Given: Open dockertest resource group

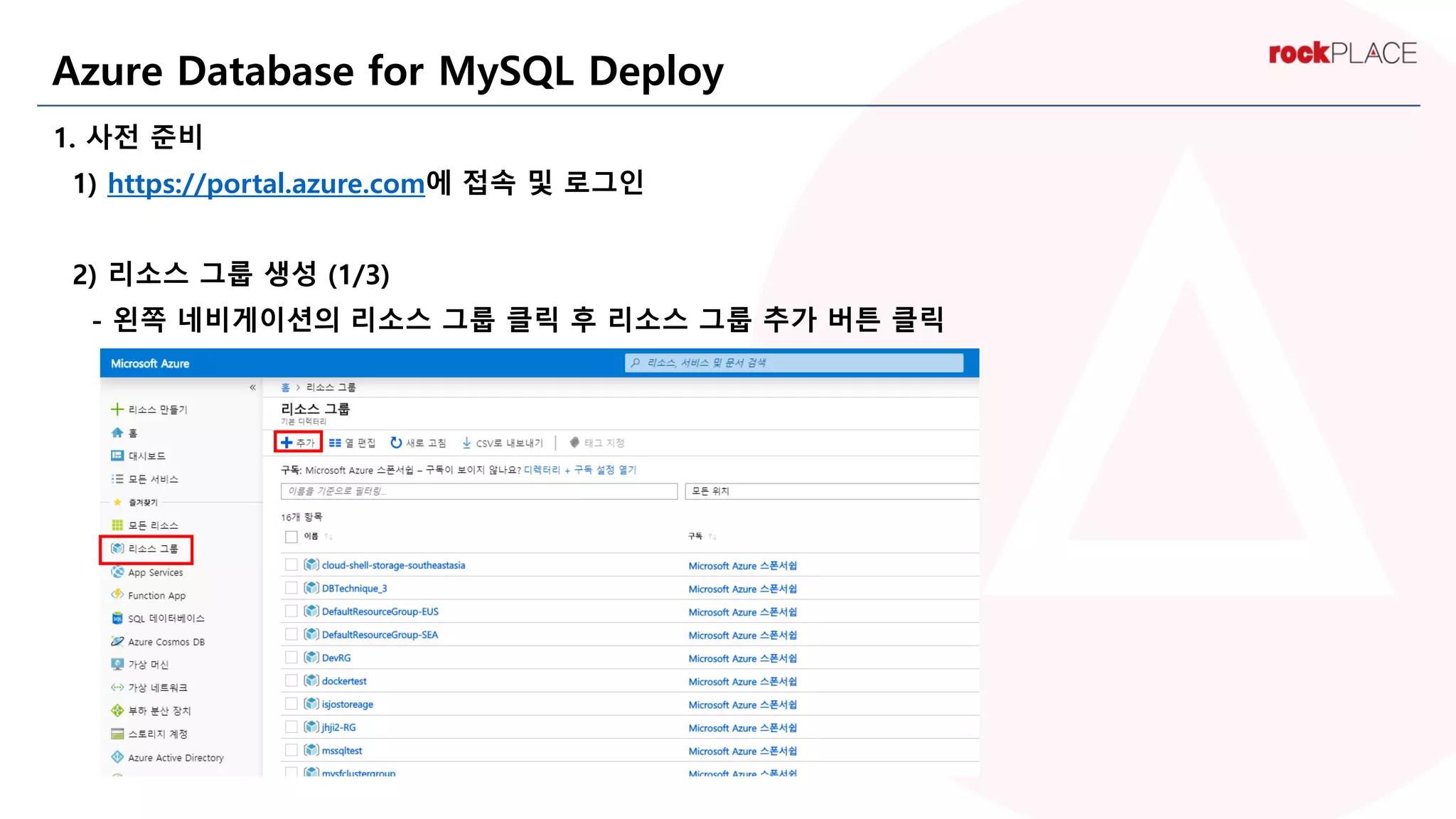Looking at the screenshot, I should point(344,681).
